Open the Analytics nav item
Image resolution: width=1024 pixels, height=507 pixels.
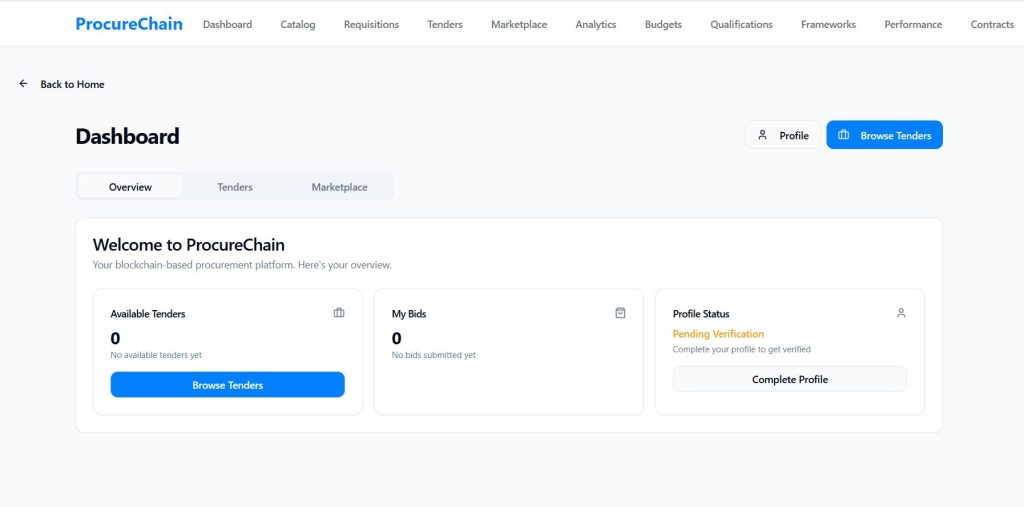596,24
